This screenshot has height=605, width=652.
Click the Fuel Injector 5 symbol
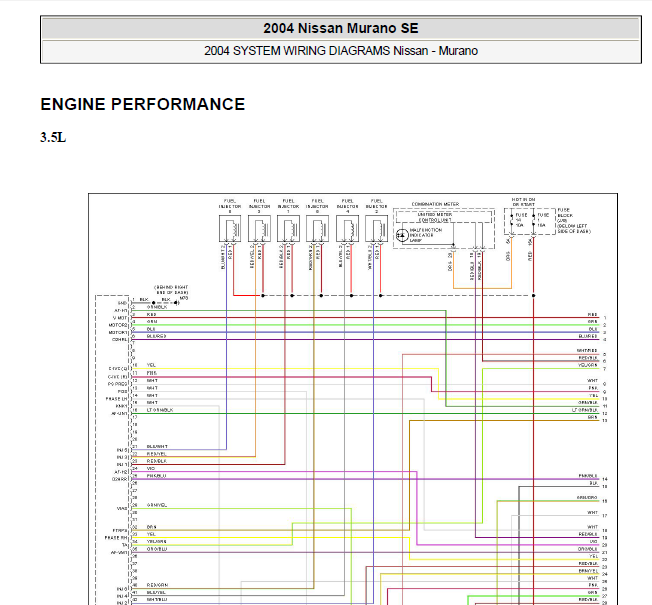coord(230,228)
